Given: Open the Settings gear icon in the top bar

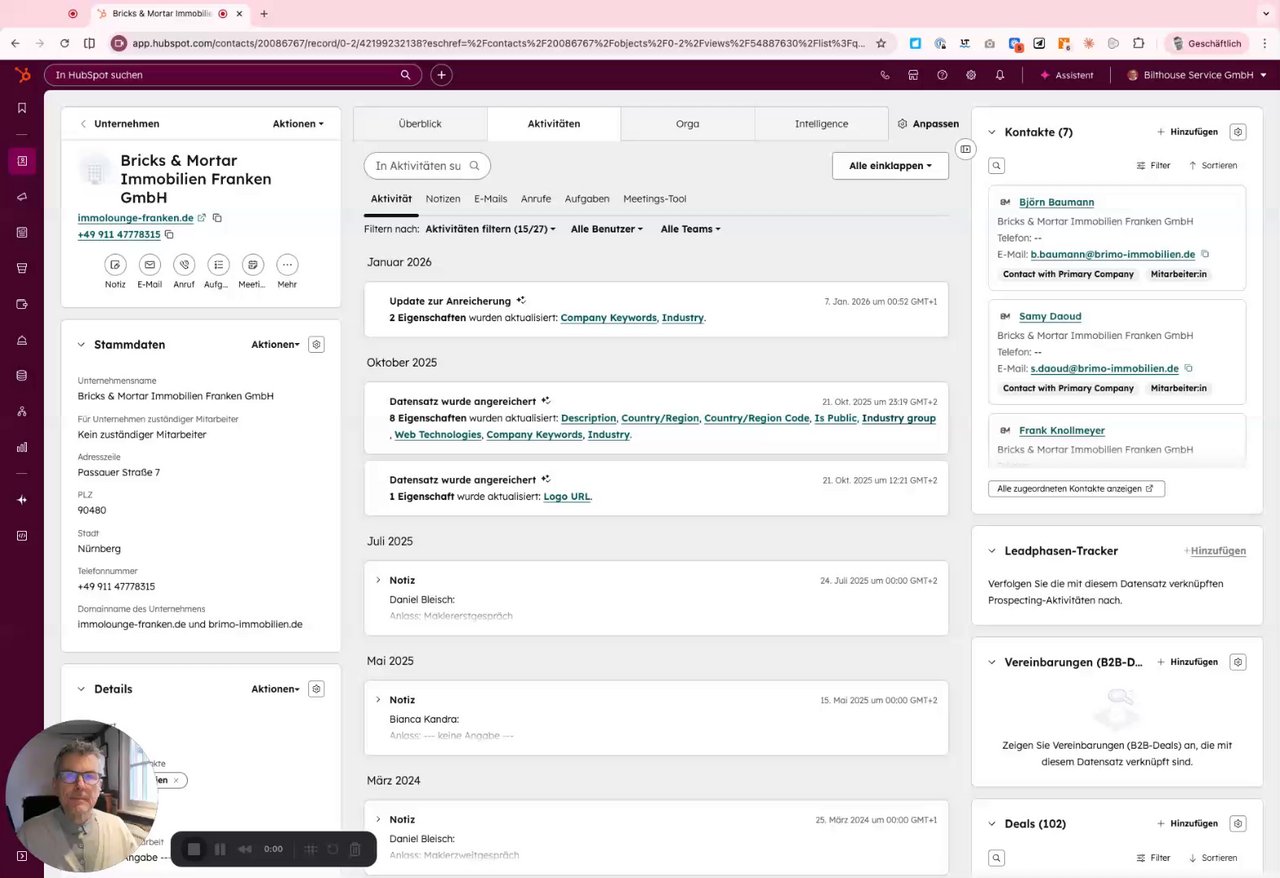Looking at the screenshot, I should point(971,75).
